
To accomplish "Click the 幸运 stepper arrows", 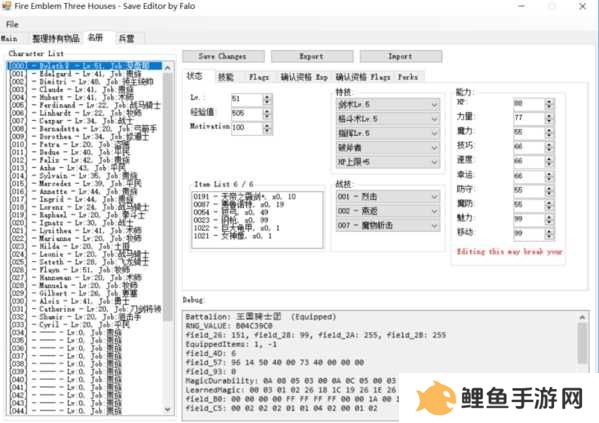I will coord(549,176).
